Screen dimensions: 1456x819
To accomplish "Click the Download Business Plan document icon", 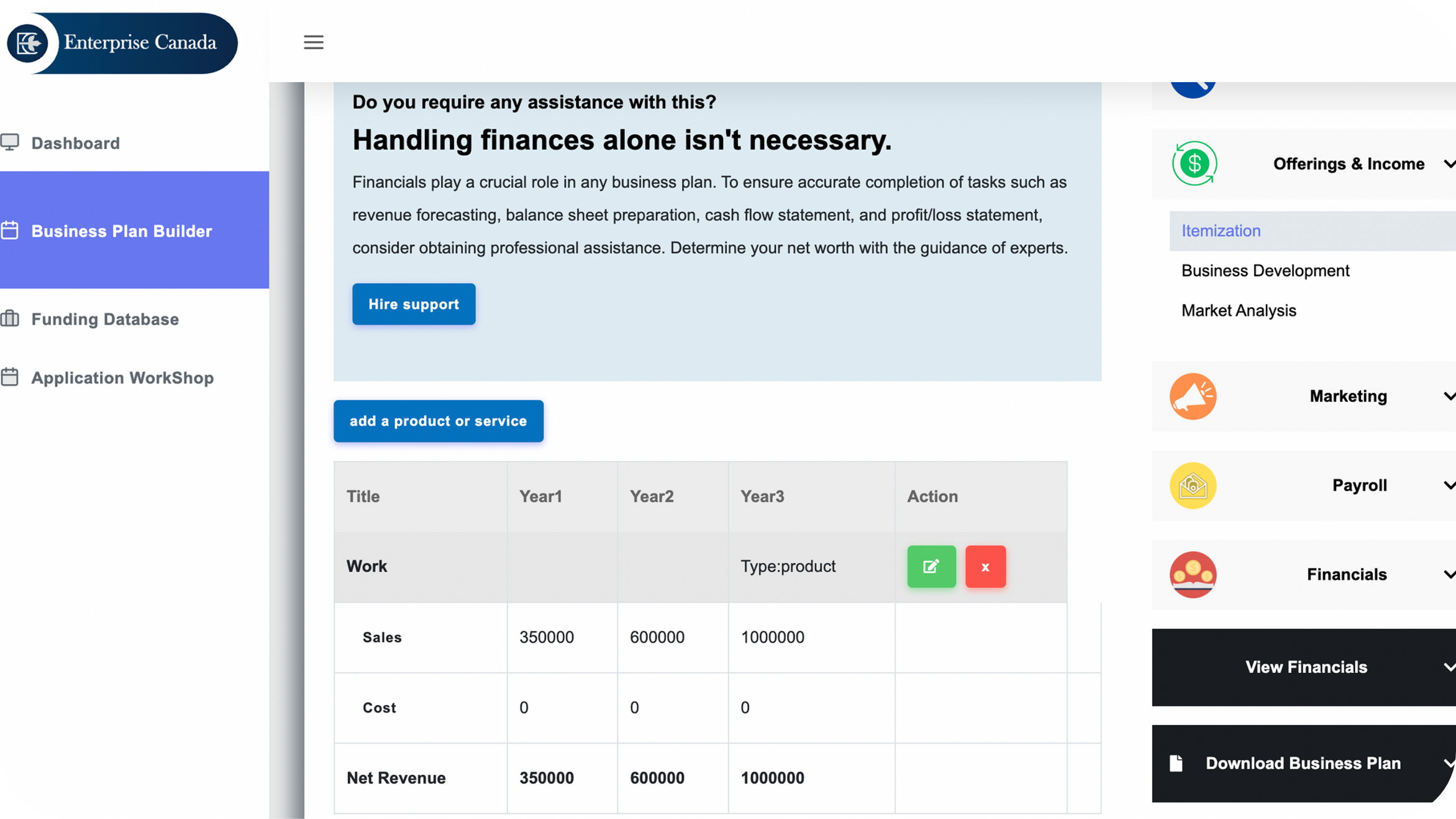I will pyautogui.click(x=1175, y=763).
